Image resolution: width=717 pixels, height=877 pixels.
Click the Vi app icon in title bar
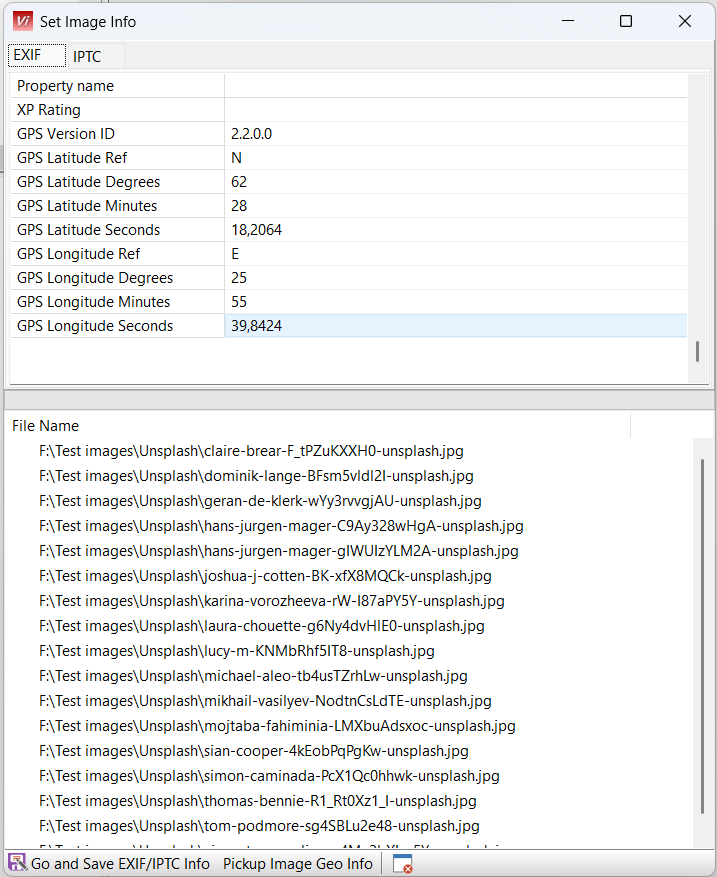[x=22, y=21]
